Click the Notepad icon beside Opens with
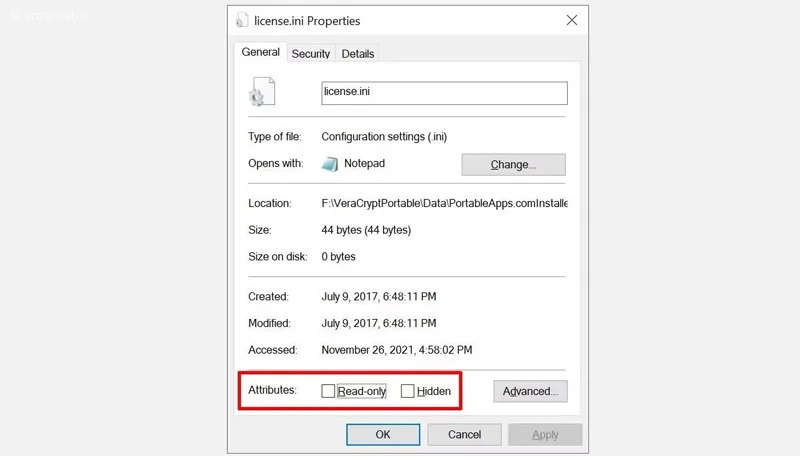Image resolution: width=800 pixels, height=456 pixels. [331, 164]
